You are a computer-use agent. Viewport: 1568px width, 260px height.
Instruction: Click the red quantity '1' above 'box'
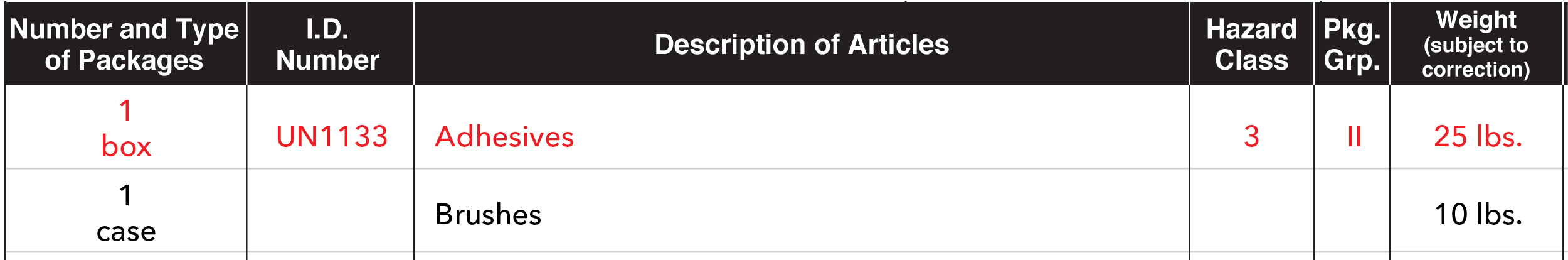pyautogui.click(x=125, y=111)
